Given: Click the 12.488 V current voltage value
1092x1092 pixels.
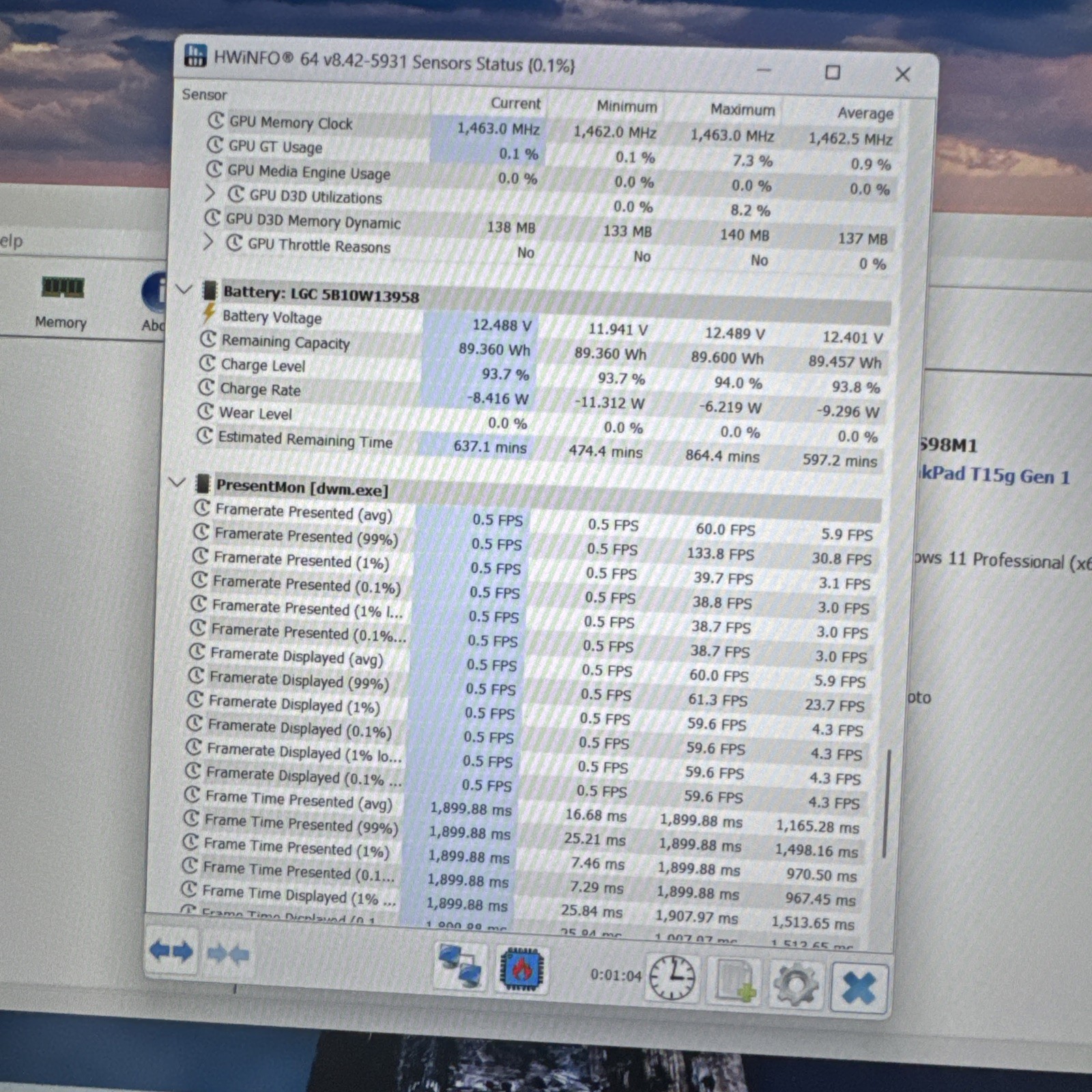Looking at the screenshot, I should pos(502,326).
